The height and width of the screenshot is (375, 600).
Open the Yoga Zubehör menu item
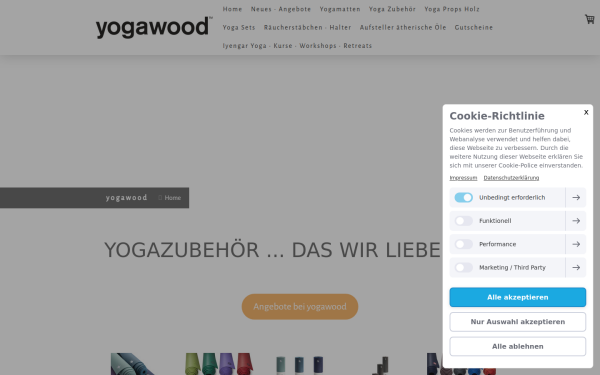click(392, 9)
